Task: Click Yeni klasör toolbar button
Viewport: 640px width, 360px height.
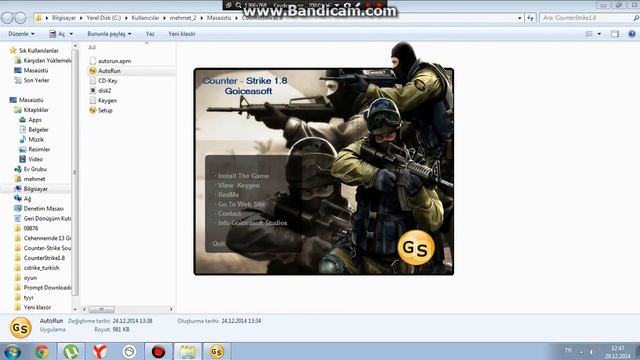Action: coord(182,34)
